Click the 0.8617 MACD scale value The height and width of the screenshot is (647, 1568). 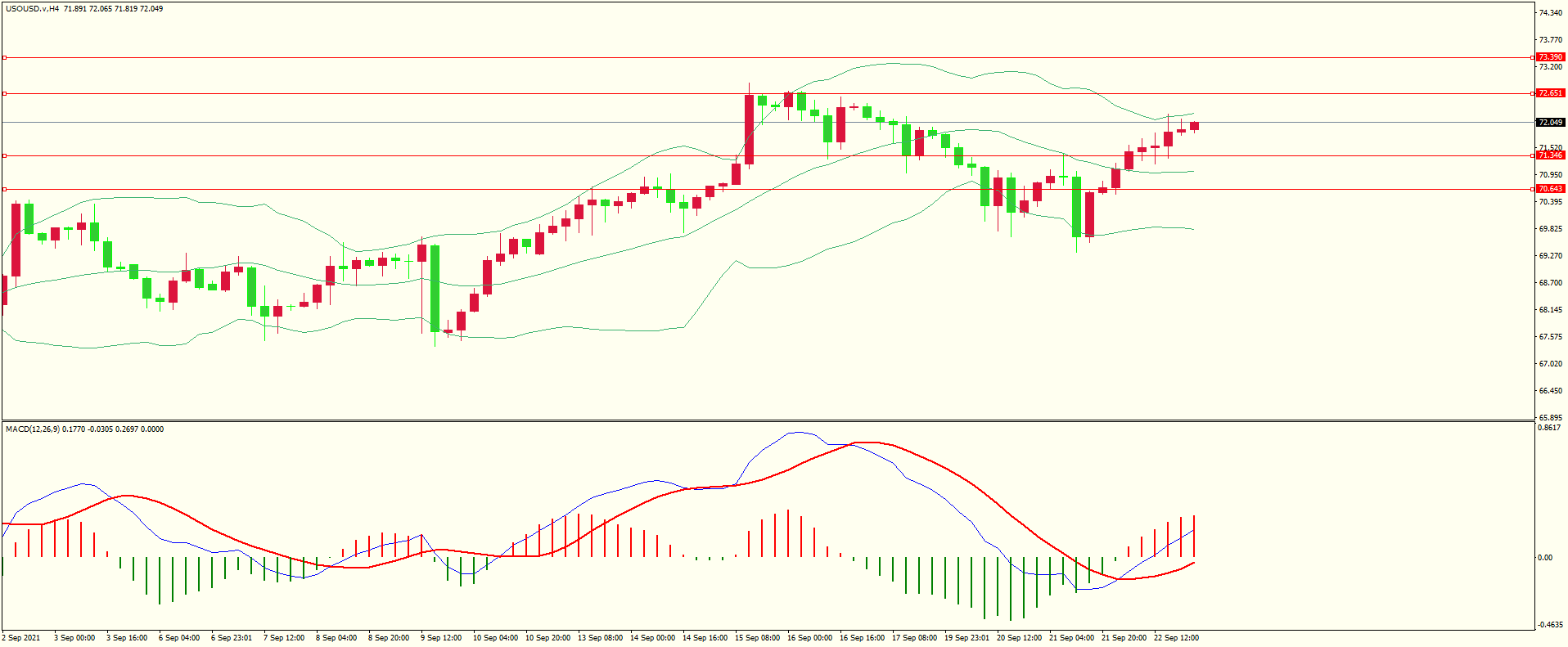point(1551,428)
